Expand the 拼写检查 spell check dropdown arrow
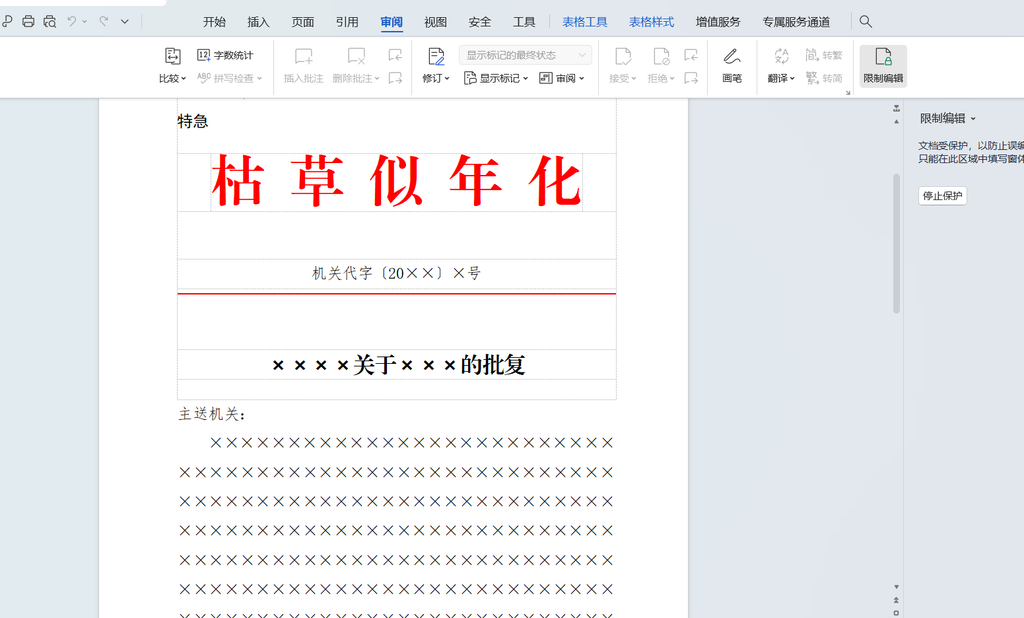Viewport: 1024px width, 618px height. point(259,78)
